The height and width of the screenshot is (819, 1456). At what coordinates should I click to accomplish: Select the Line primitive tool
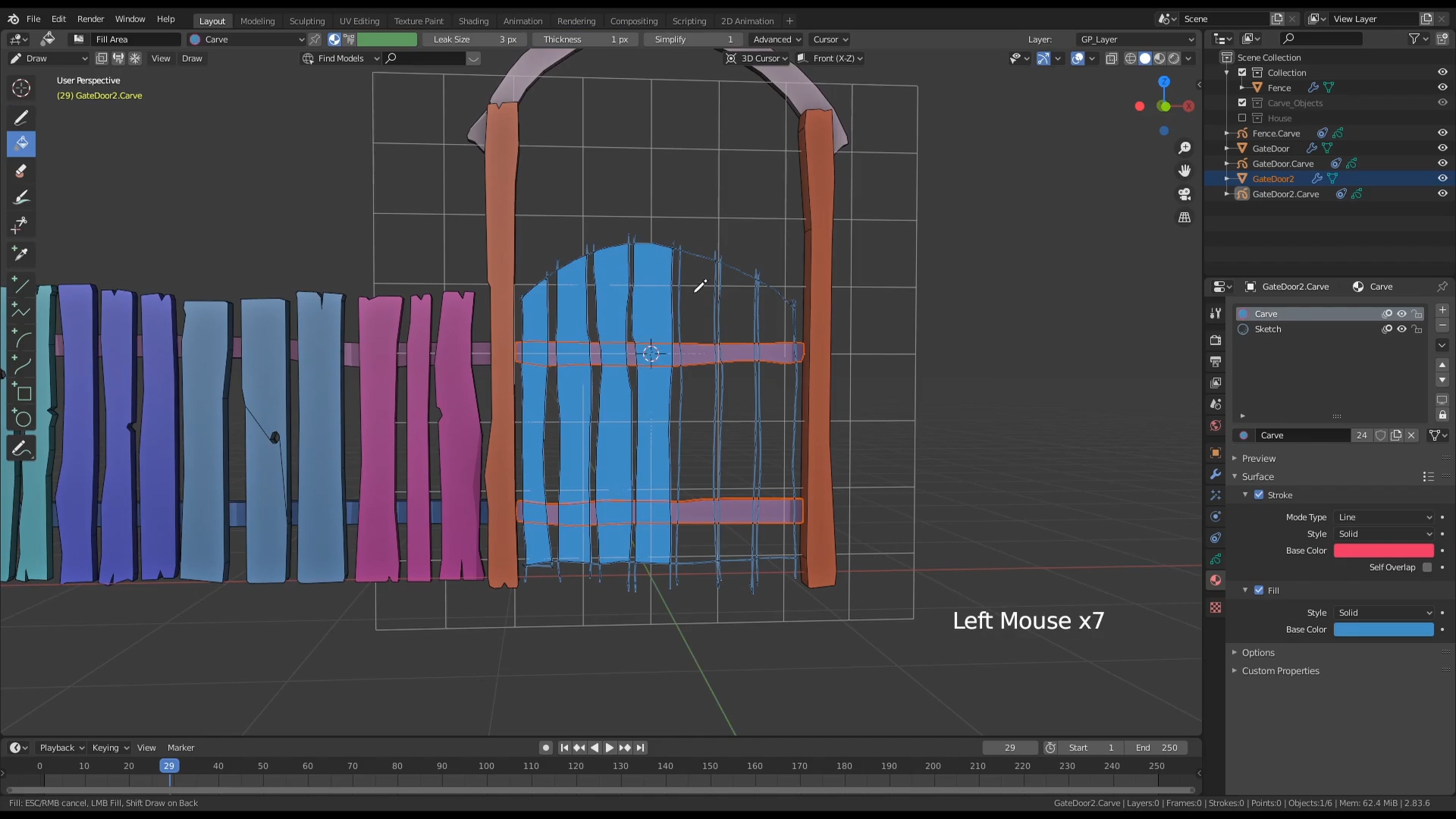point(21,284)
